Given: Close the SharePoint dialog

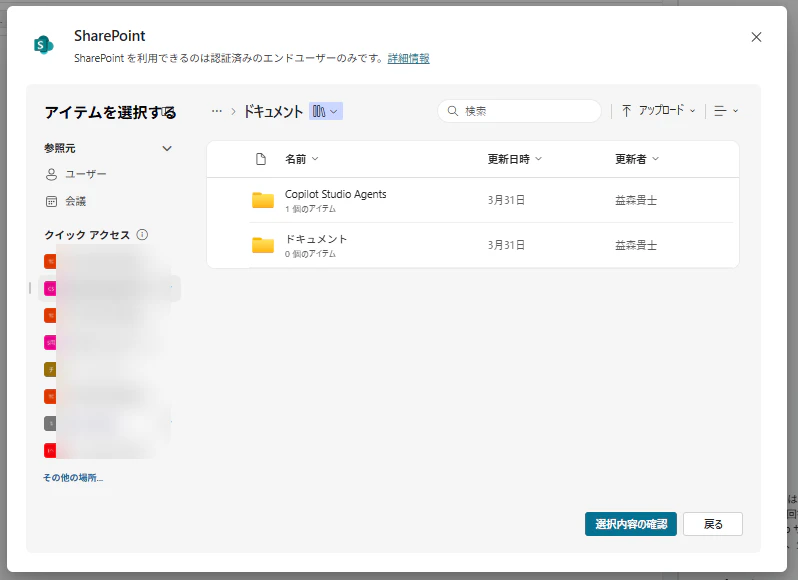Looking at the screenshot, I should [x=756, y=37].
